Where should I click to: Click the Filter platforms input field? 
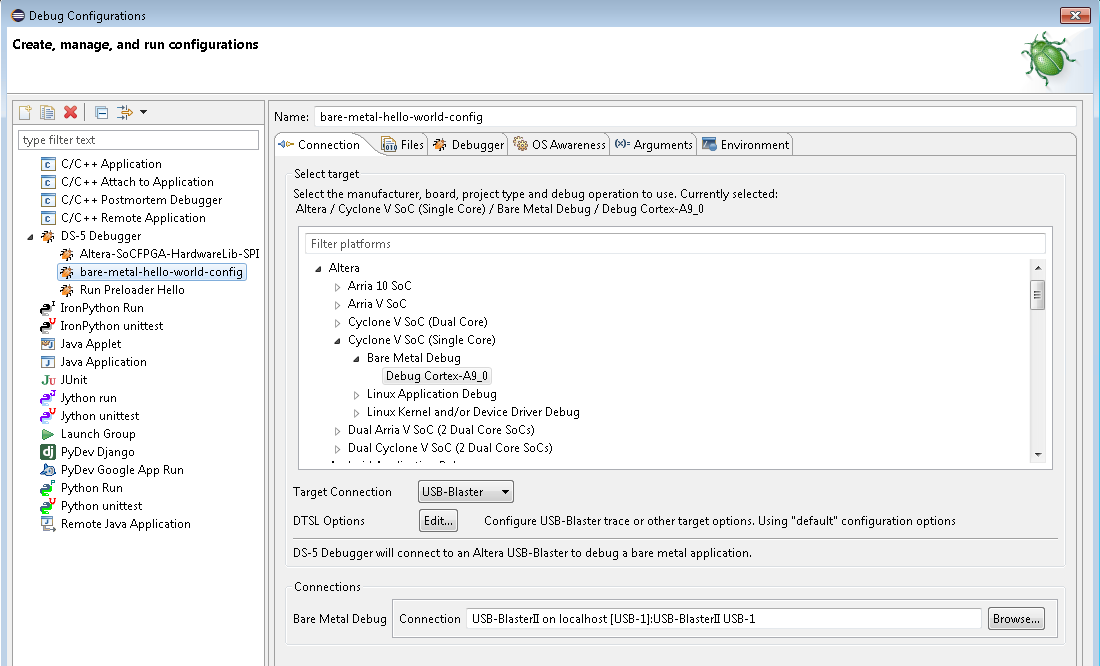(x=675, y=244)
